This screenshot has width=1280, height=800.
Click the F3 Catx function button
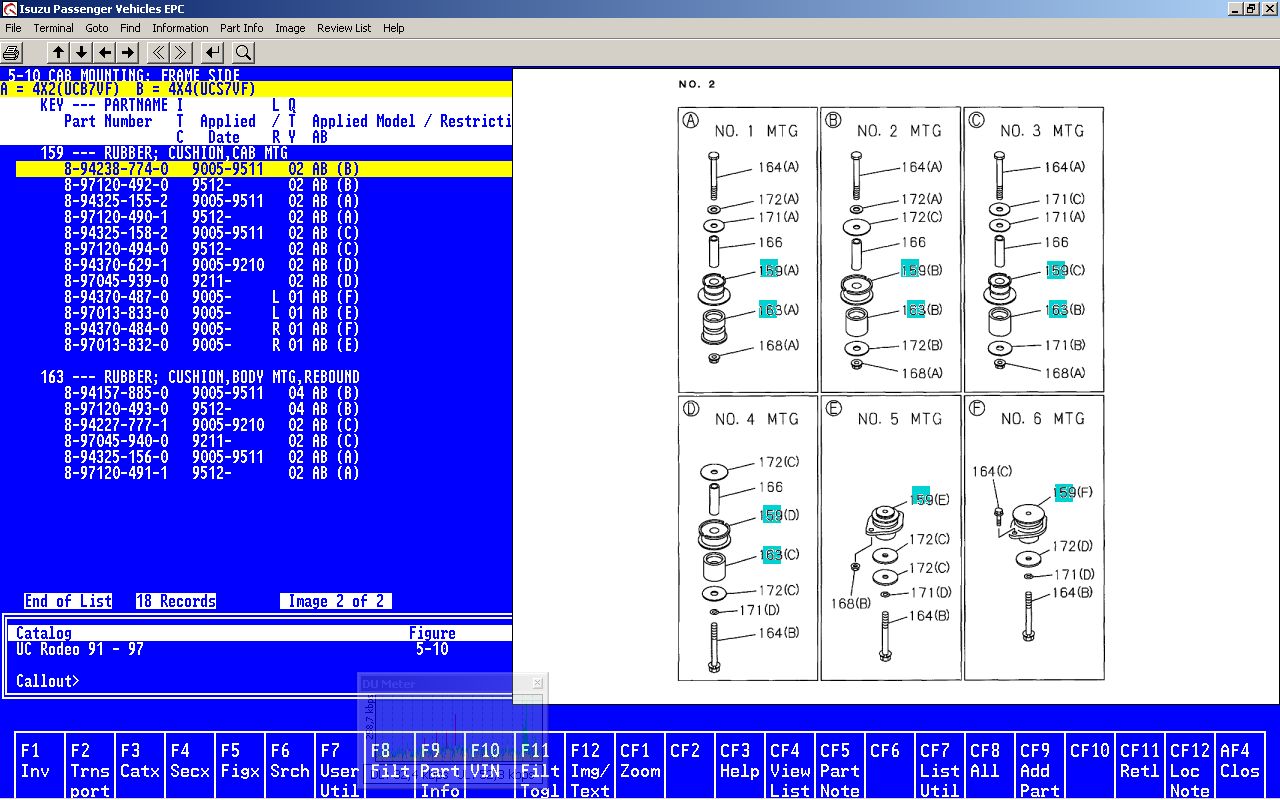[140, 766]
